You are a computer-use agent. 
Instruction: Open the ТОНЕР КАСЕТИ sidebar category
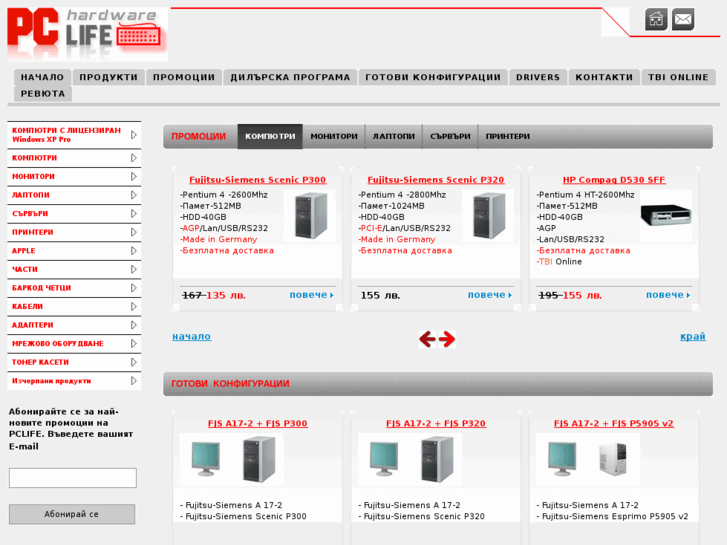coord(74,362)
